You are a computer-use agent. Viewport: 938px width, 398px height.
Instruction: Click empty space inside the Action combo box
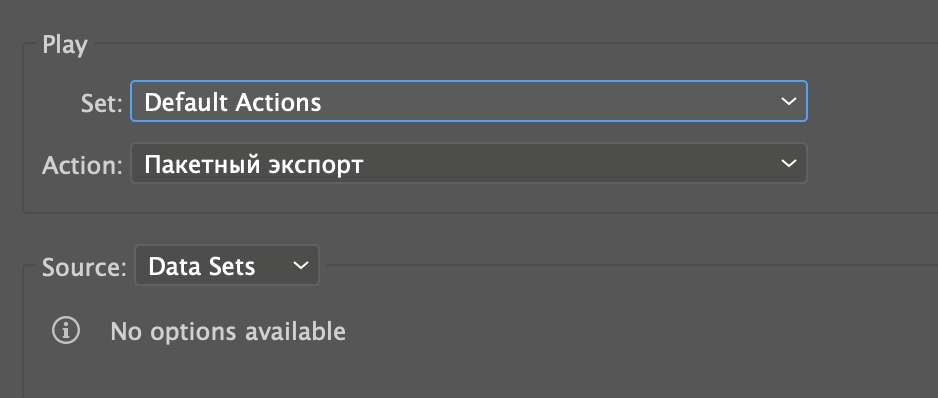(x=568, y=163)
